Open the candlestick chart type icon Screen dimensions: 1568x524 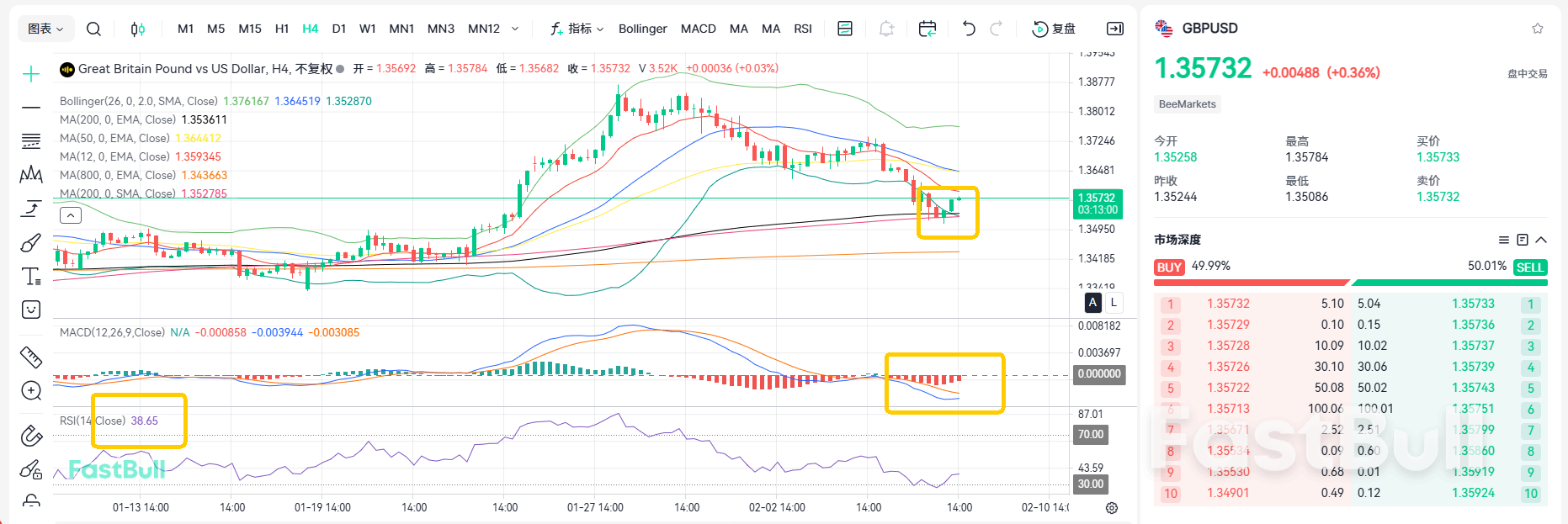[x=137, y=29]
